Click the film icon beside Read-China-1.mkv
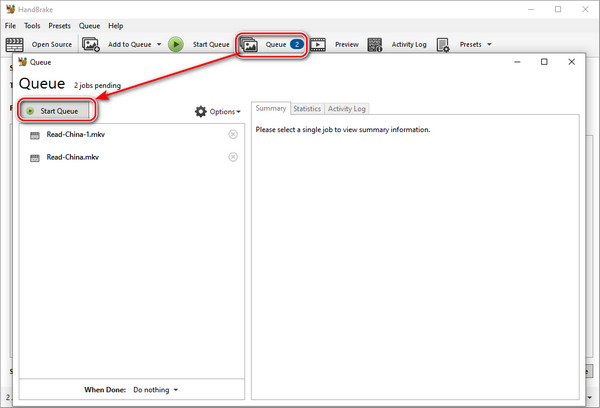This screenshot has height=408, width=600. coord(35,135)
